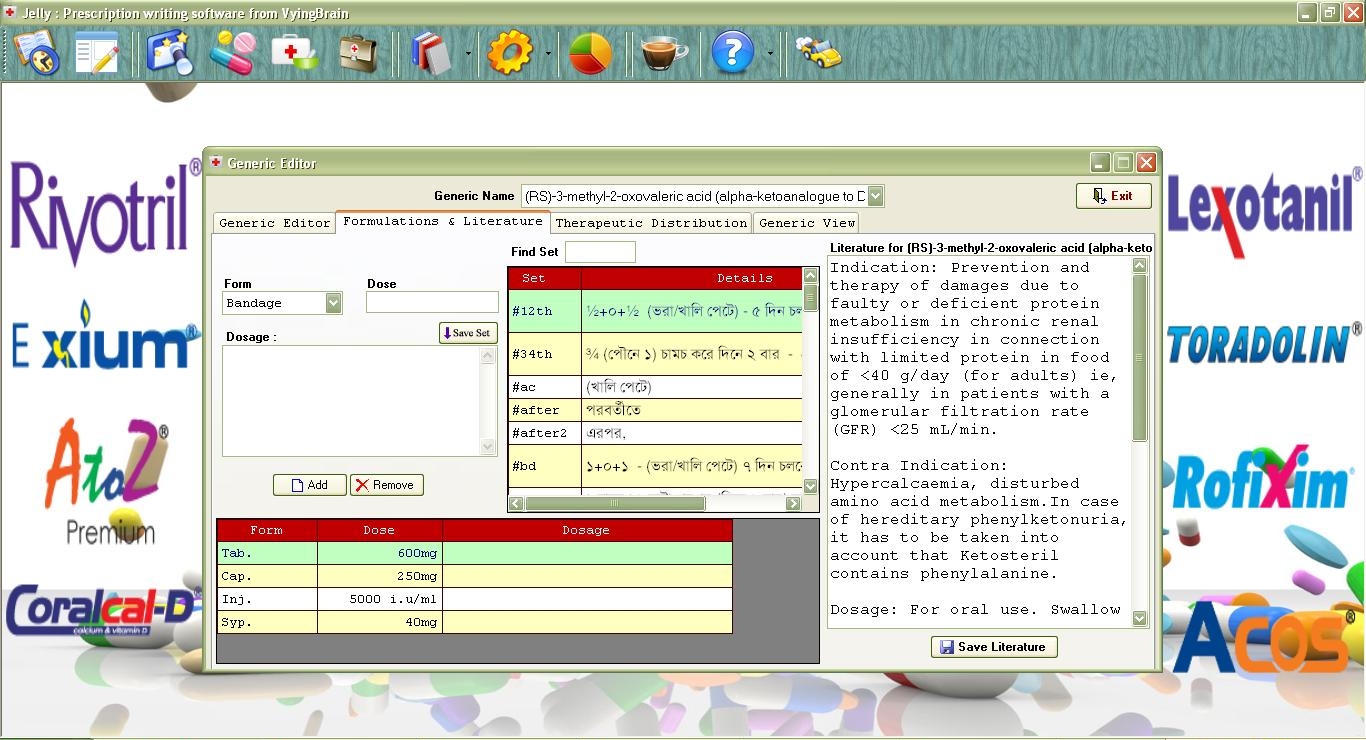Click the pie chart toolbar icon
The image size is (1366, 740).
tap(590, 52)
